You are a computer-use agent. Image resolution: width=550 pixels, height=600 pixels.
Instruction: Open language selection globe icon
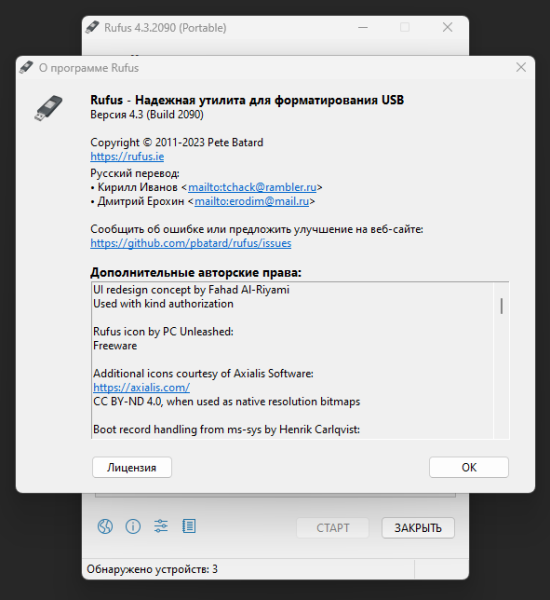pos(105,527)
